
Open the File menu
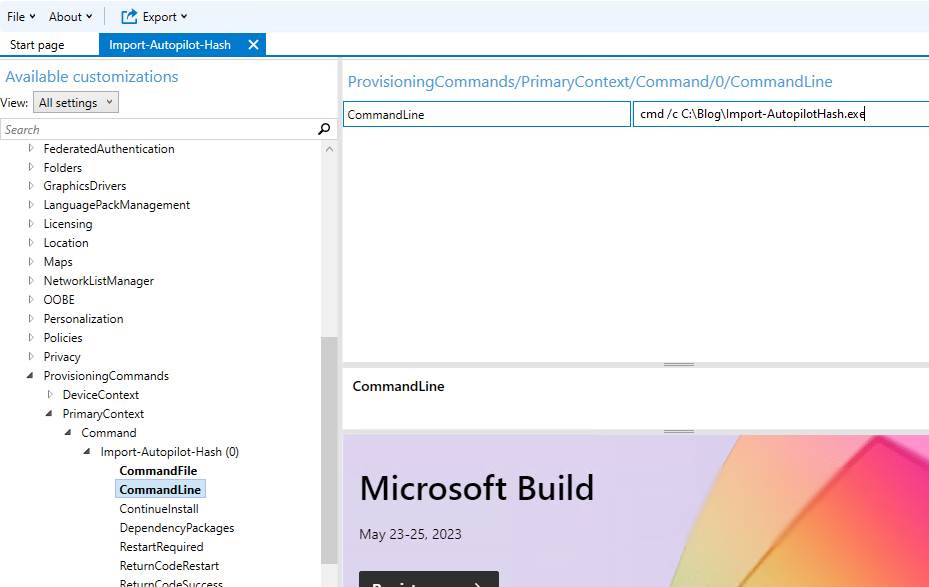coord(21,16)
